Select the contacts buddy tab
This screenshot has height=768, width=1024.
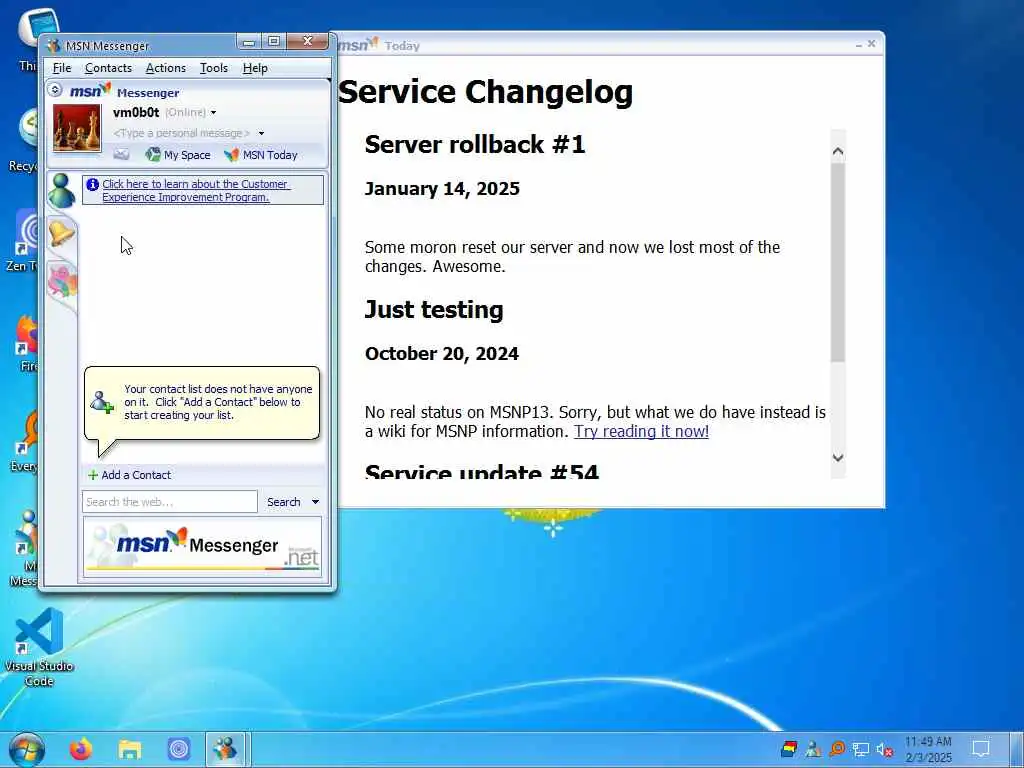coord(61,191)
